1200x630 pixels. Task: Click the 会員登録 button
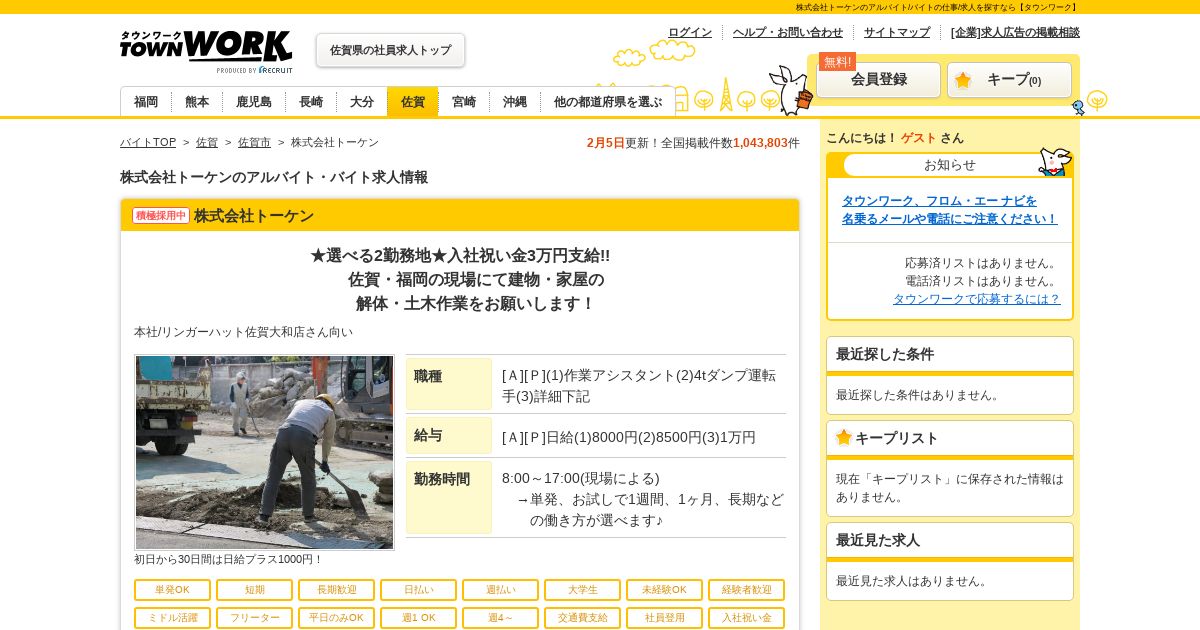tap(879, 80)
